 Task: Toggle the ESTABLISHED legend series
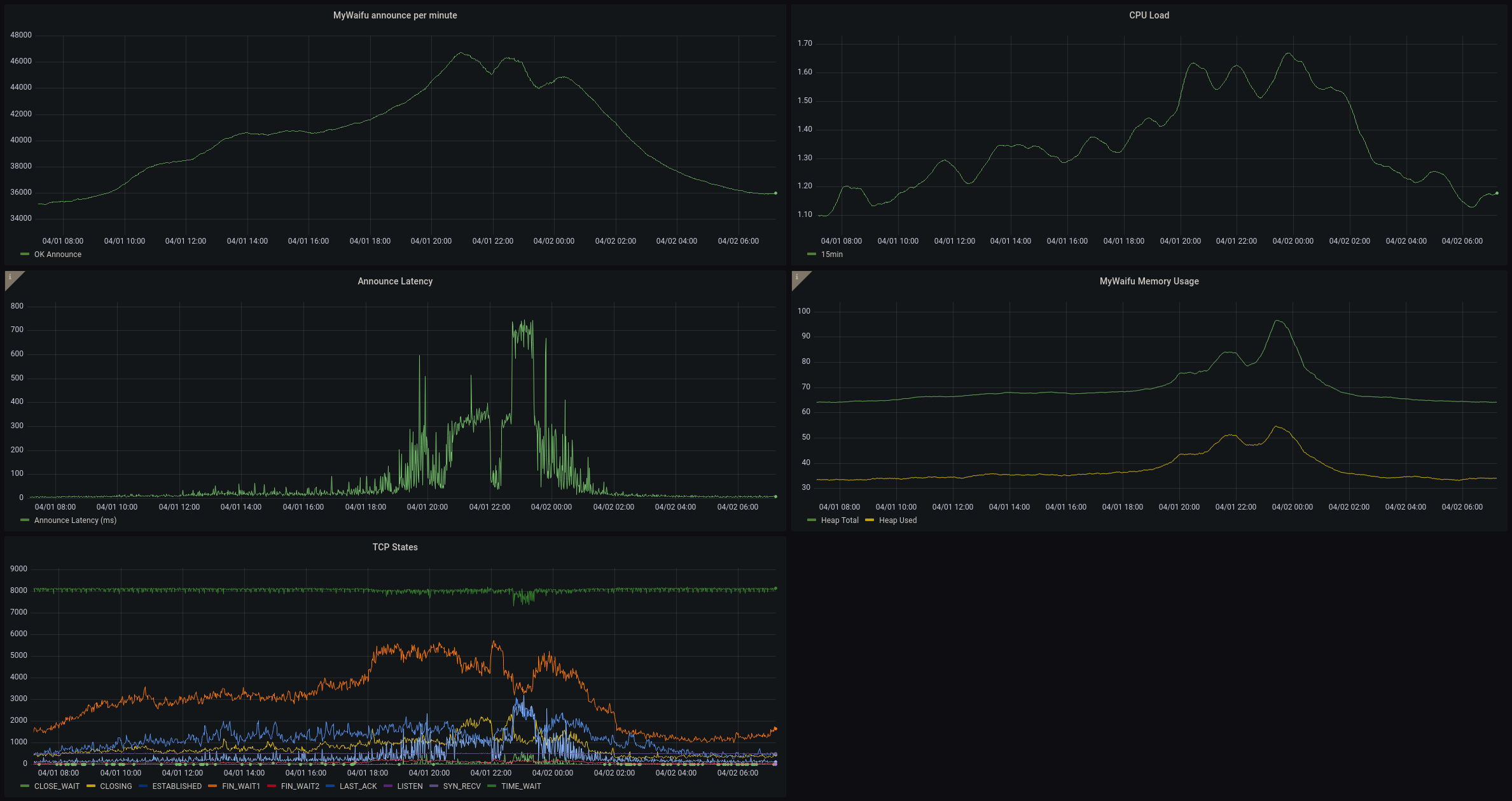point(177,786)
